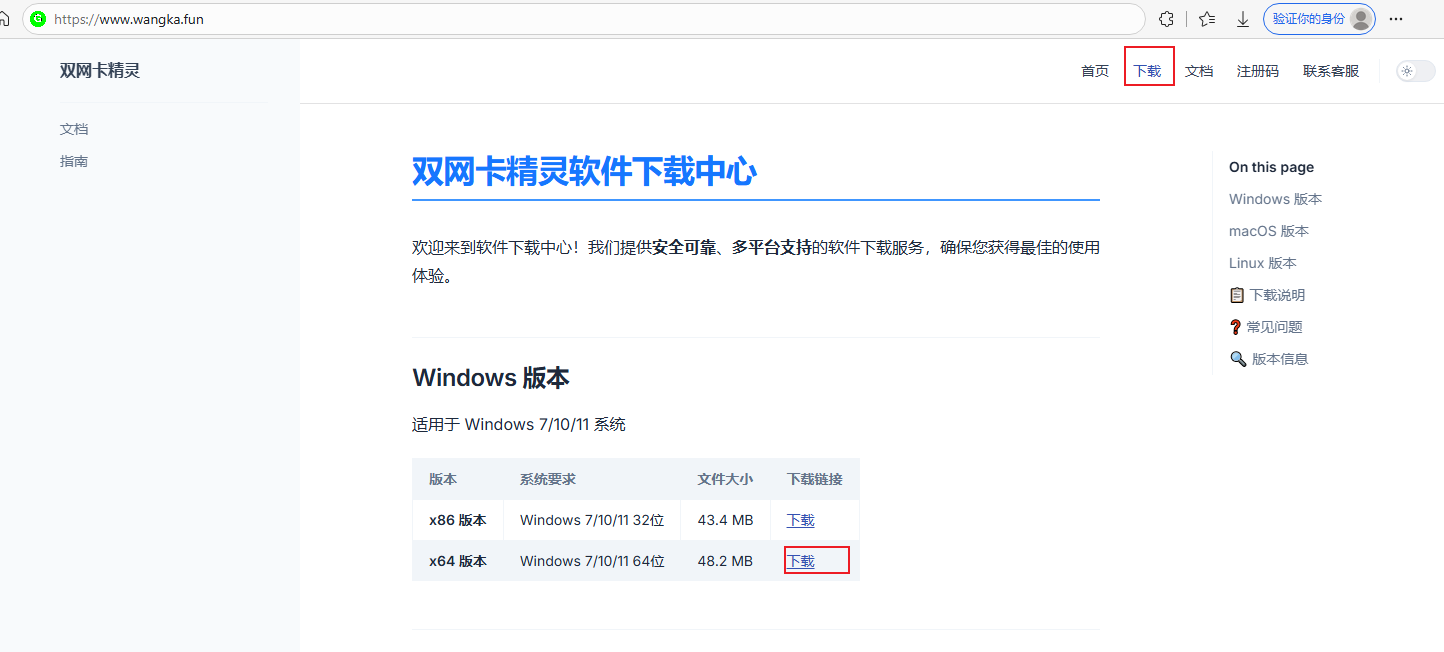Screen dimensions: 1444x652
Task: Toggle the light/dark theme switch
Action: [1415, 70]
